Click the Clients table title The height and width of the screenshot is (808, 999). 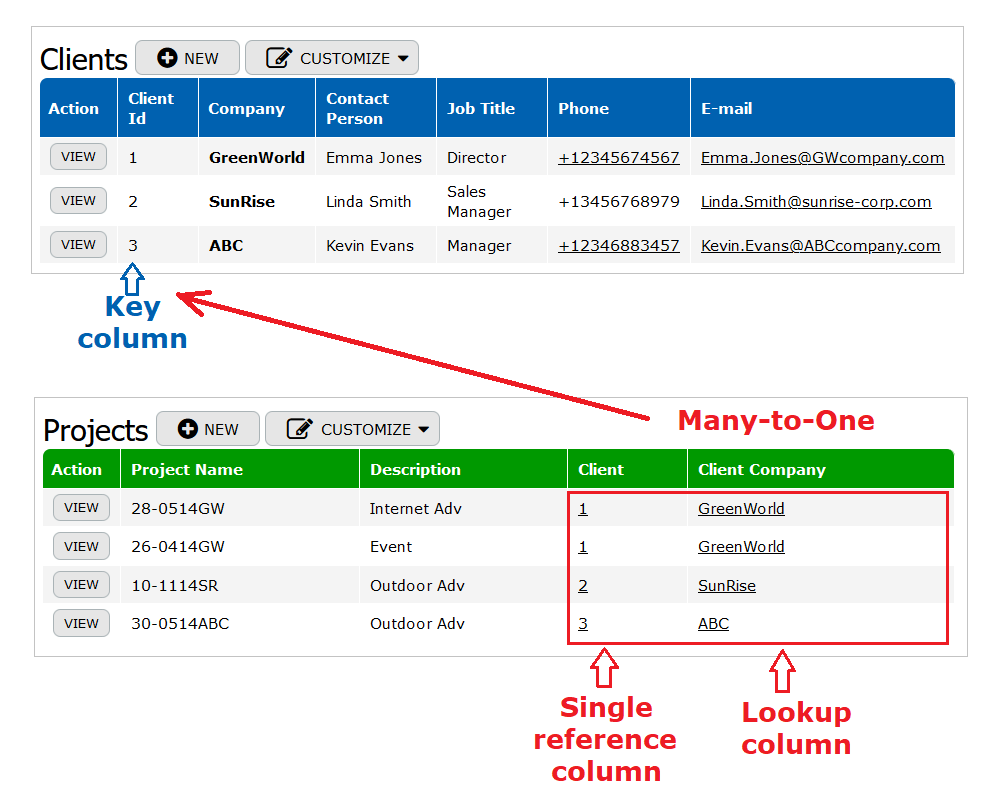point(83,59)
